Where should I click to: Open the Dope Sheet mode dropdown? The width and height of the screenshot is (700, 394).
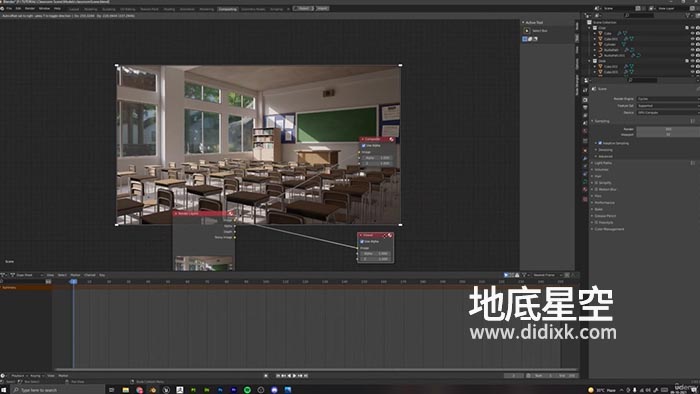click(27, 275)
